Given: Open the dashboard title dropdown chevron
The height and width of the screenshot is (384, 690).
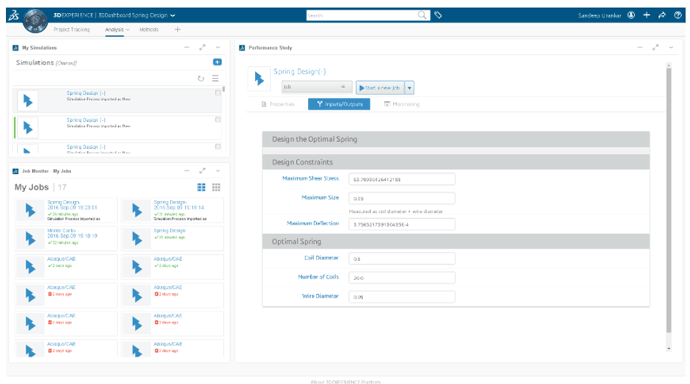Looking at the screenshot, I should pyautogui.click(x=172, y=15).
